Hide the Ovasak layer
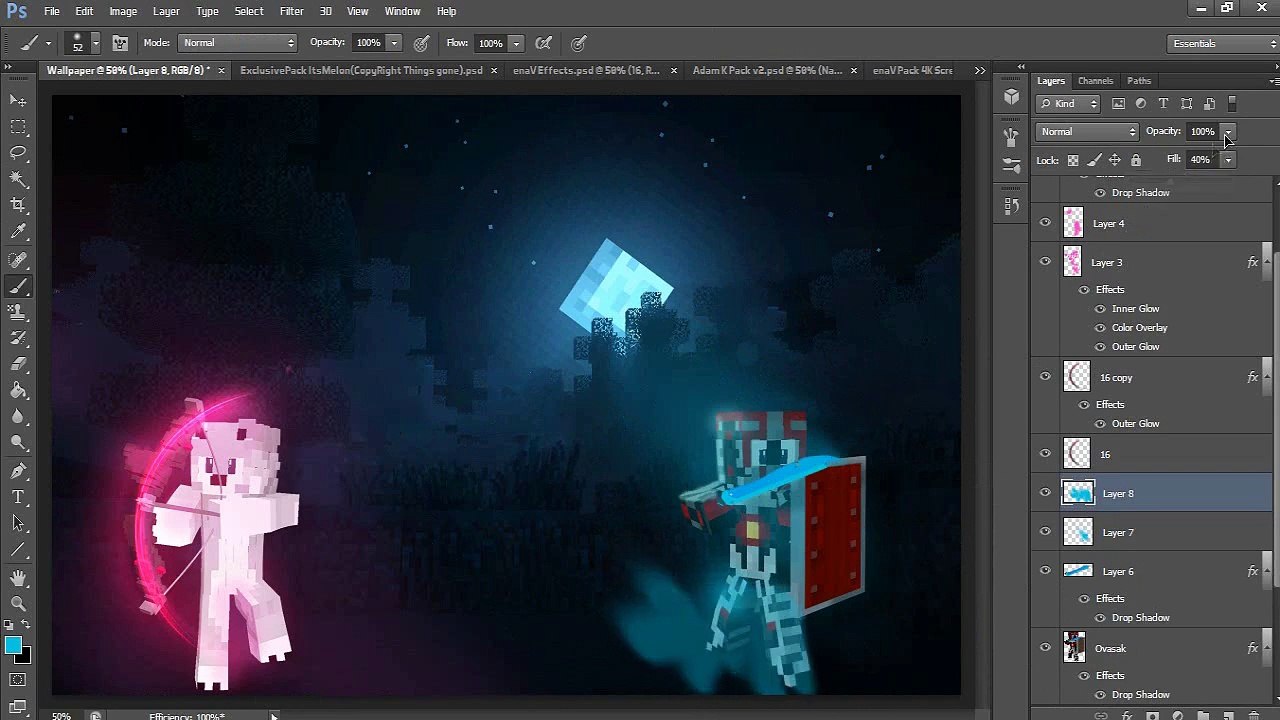 tap(1045, 648)
